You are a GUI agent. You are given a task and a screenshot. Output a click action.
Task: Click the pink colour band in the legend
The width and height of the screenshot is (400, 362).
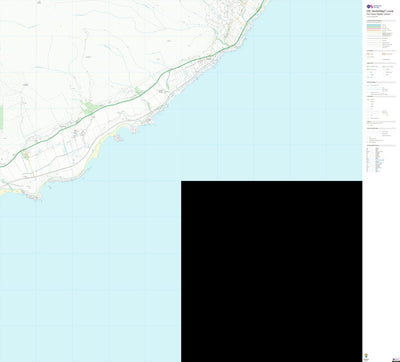(374, 29)
